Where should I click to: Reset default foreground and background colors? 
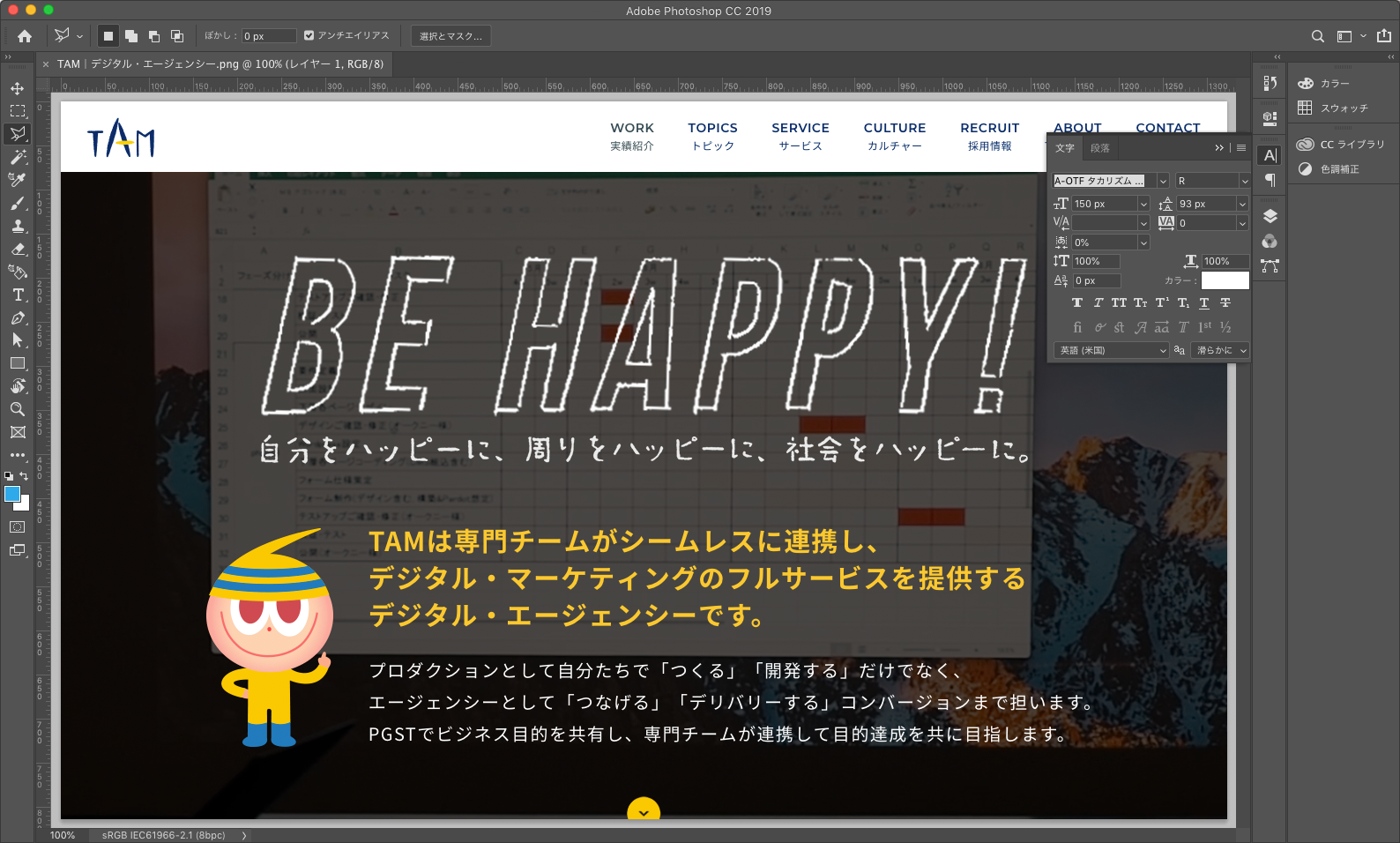pos(9,476)
